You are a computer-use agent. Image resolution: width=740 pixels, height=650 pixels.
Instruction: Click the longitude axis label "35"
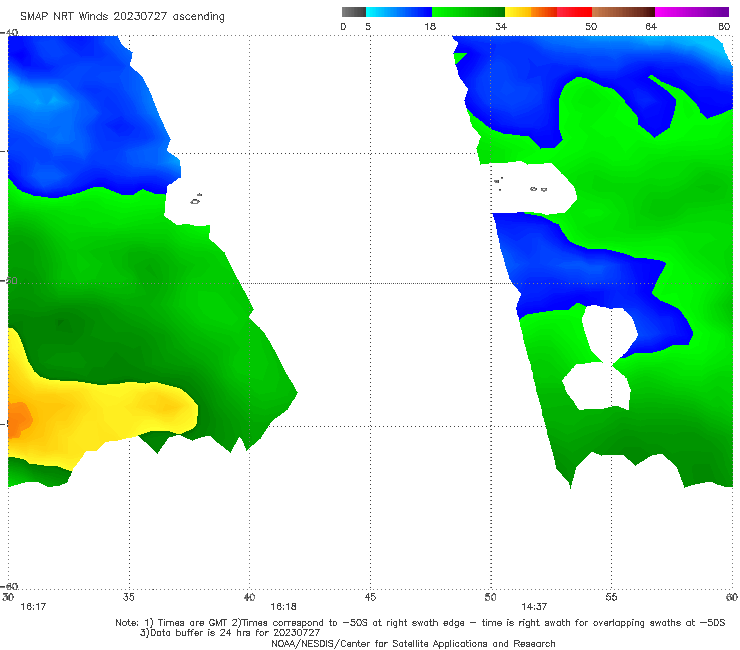pyautogui.click(x=129, y=597)
